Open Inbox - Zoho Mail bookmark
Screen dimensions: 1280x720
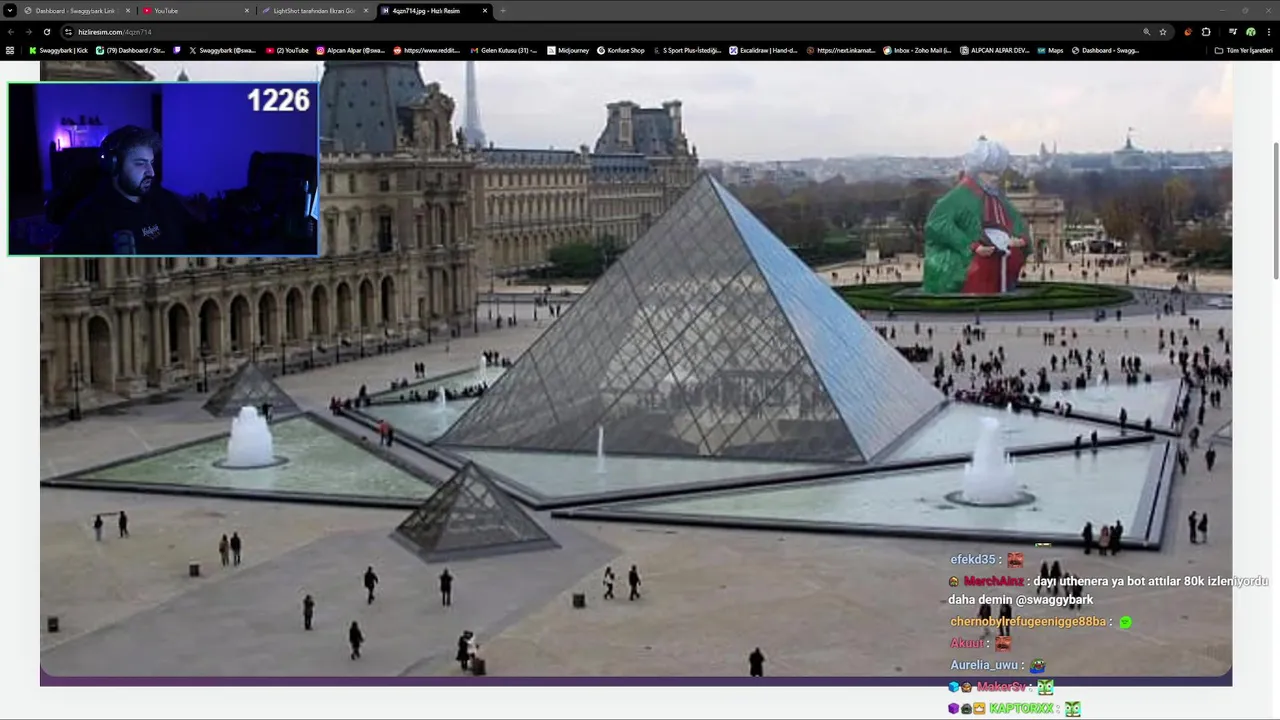point(917,50)
